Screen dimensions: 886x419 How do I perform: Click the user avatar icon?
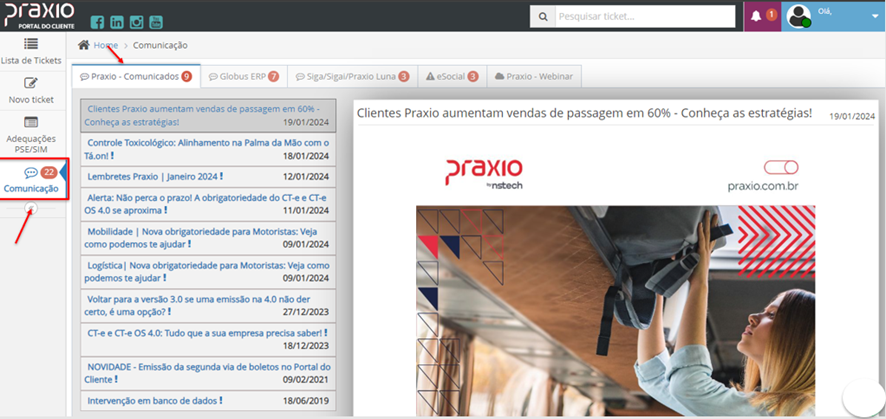pos(799,16)
